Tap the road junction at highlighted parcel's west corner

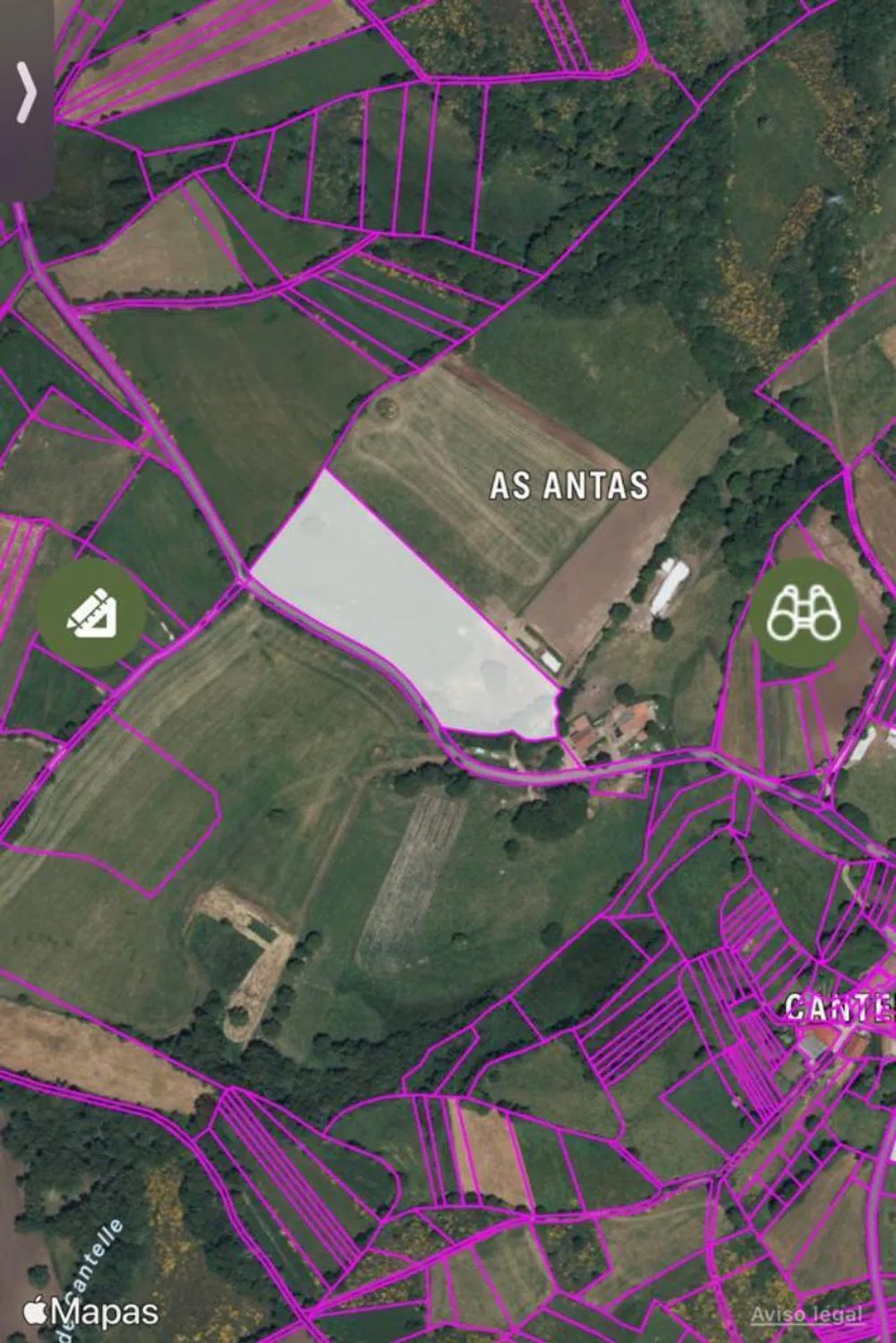pos(248,577)
